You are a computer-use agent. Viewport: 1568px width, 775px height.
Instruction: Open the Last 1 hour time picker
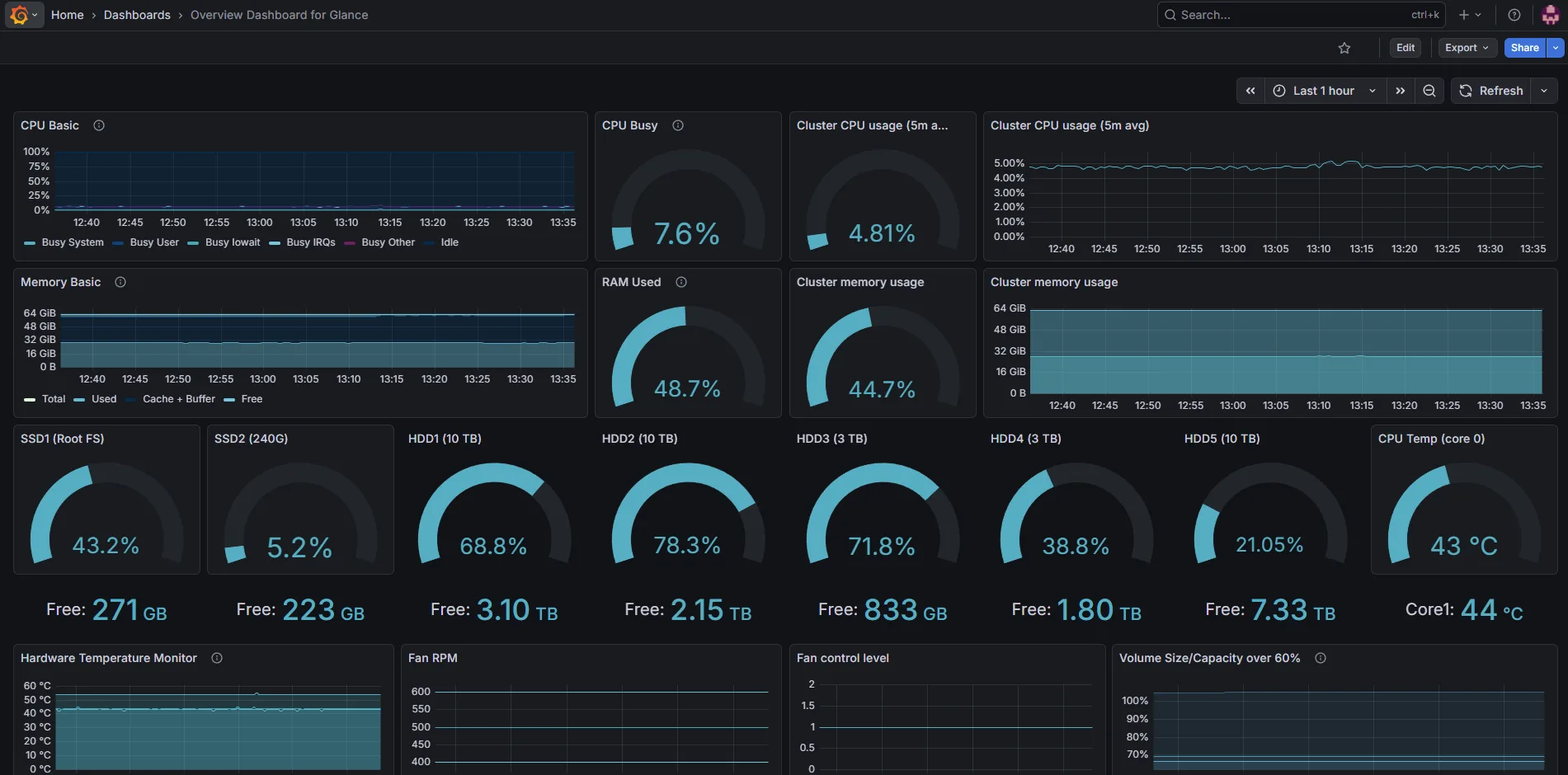pos(1325,91)
